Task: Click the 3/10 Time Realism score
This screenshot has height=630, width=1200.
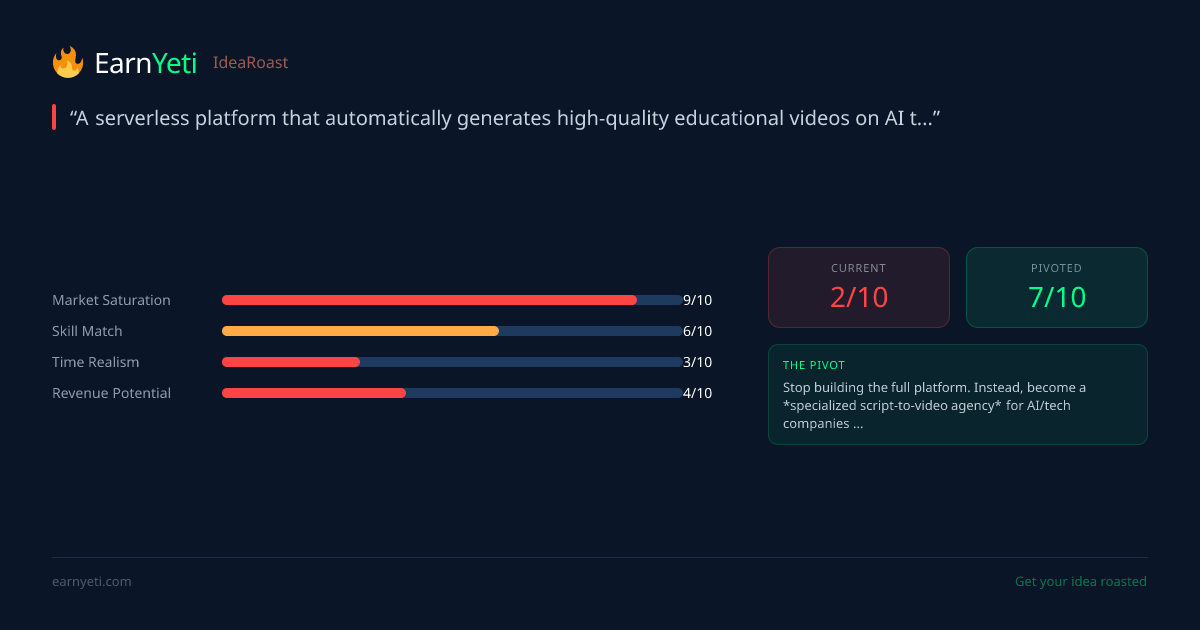Action: (697, 362)
